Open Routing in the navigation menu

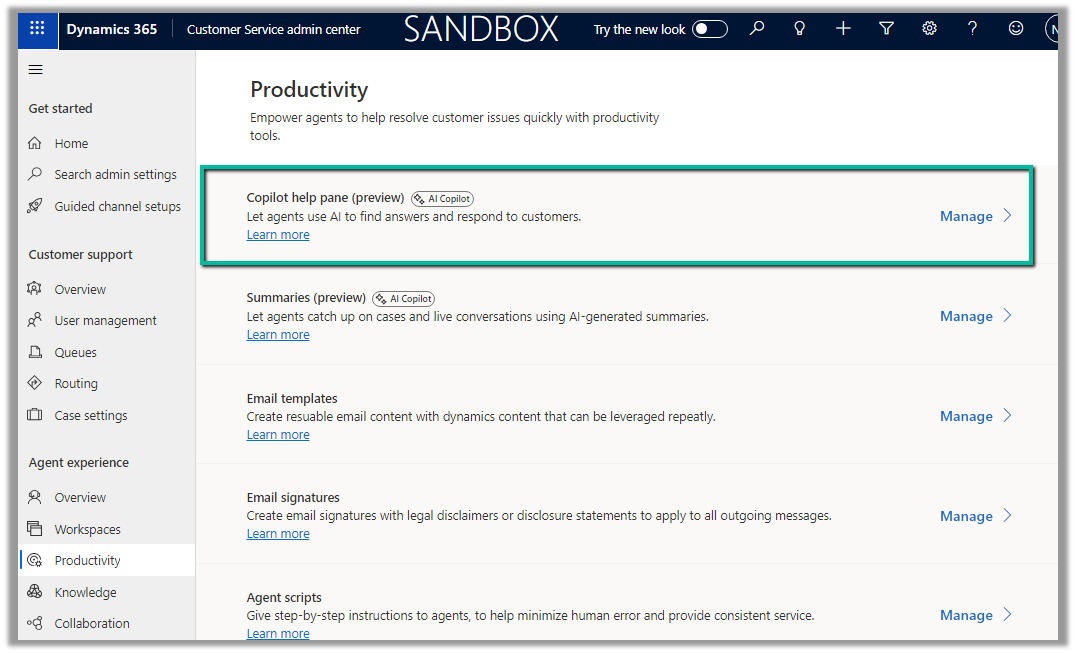pos(76,384)
